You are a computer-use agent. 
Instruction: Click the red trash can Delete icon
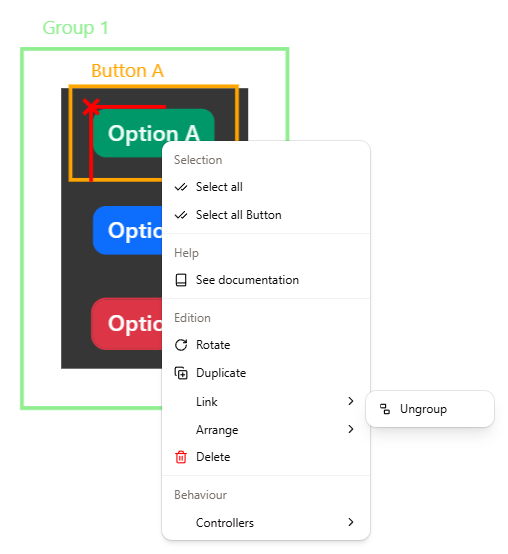click(181, 457)
